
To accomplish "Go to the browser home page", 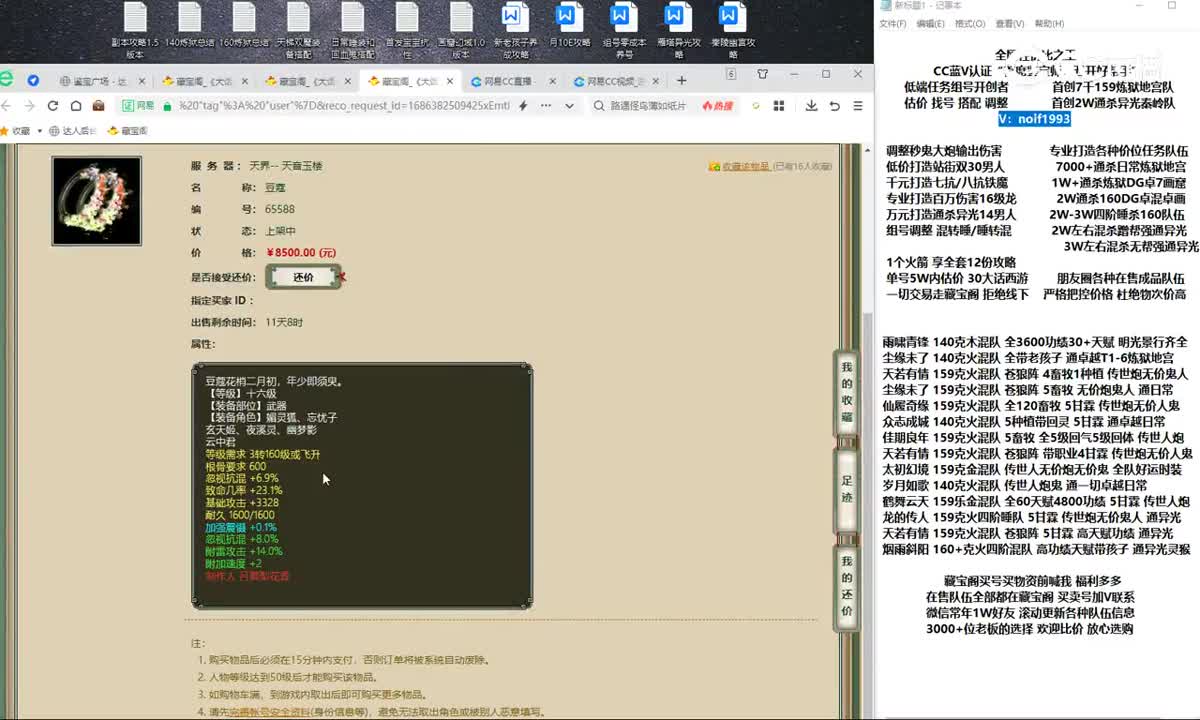I will click(76, 106).
